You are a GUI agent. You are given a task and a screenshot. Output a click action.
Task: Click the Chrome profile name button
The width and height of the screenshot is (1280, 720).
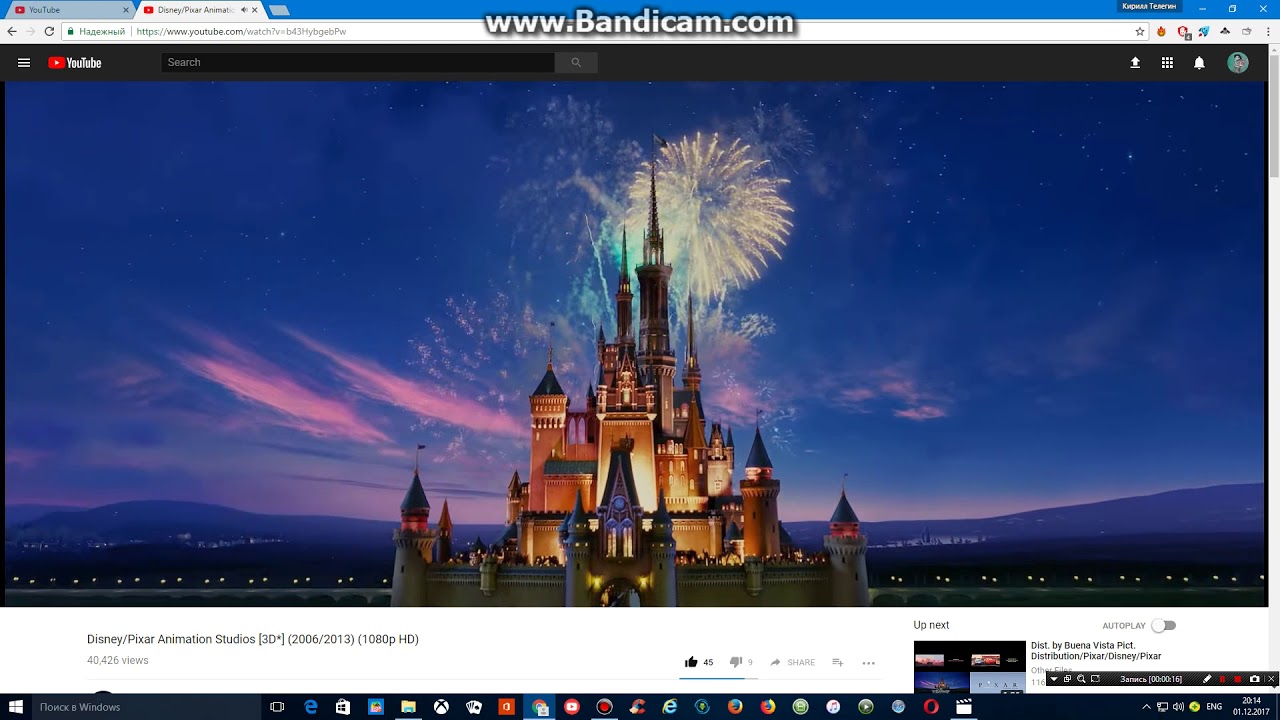(x=1149, y=7)
